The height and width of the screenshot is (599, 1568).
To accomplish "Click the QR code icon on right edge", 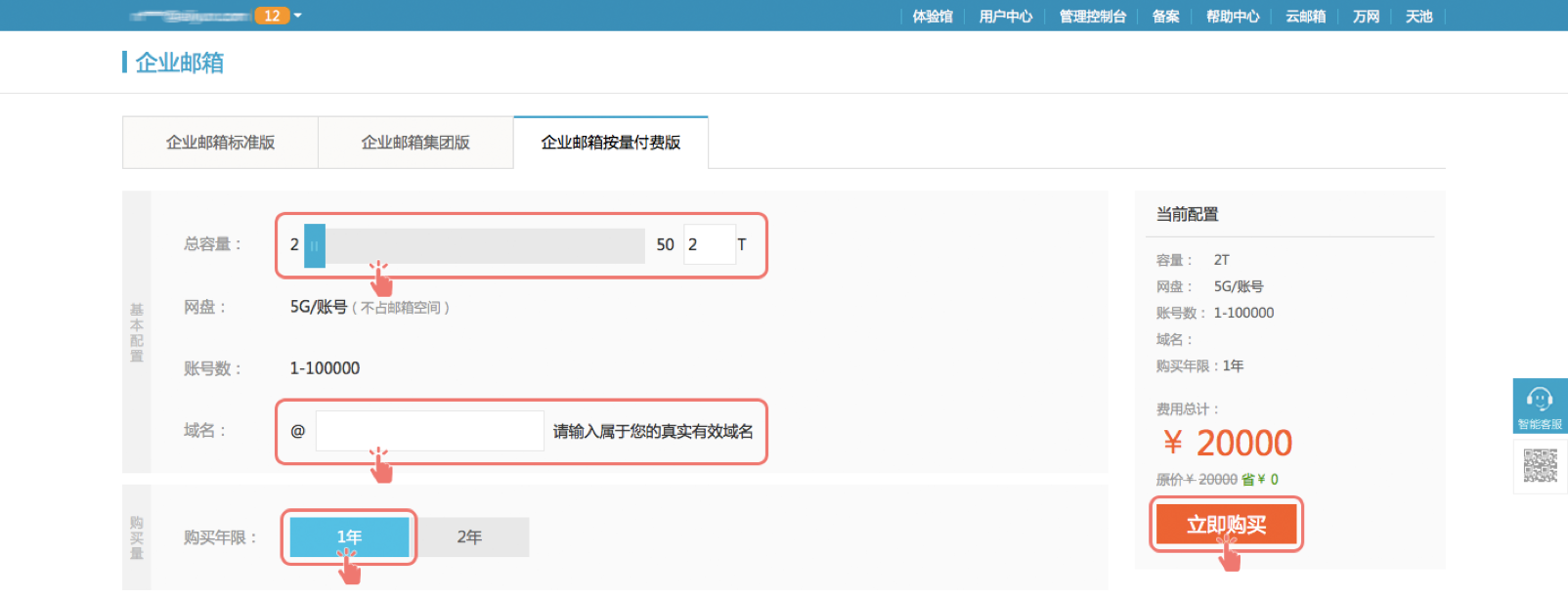I will 1540,466.
